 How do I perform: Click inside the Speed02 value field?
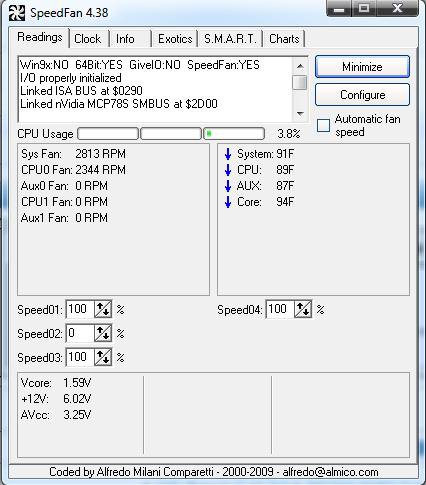pos(80,333)
